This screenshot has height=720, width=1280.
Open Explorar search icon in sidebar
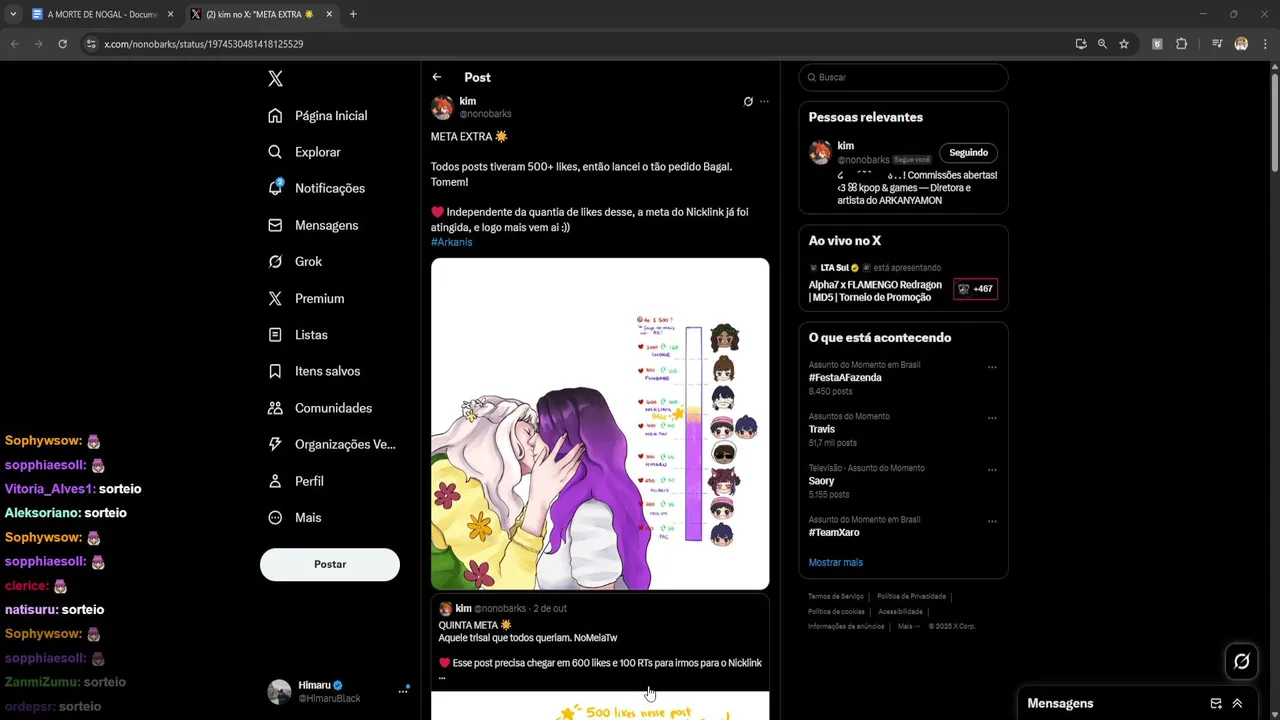click(275, 152)
